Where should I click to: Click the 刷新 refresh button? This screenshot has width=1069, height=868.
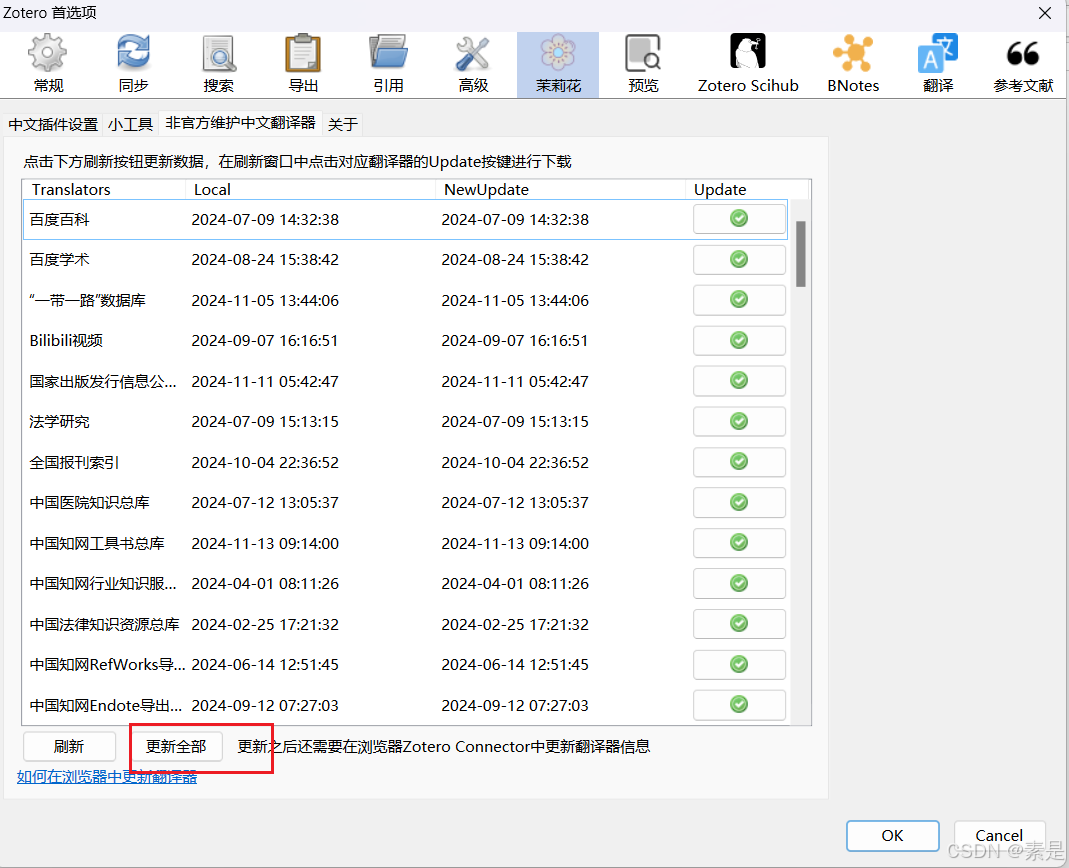(x=69, y=747)
